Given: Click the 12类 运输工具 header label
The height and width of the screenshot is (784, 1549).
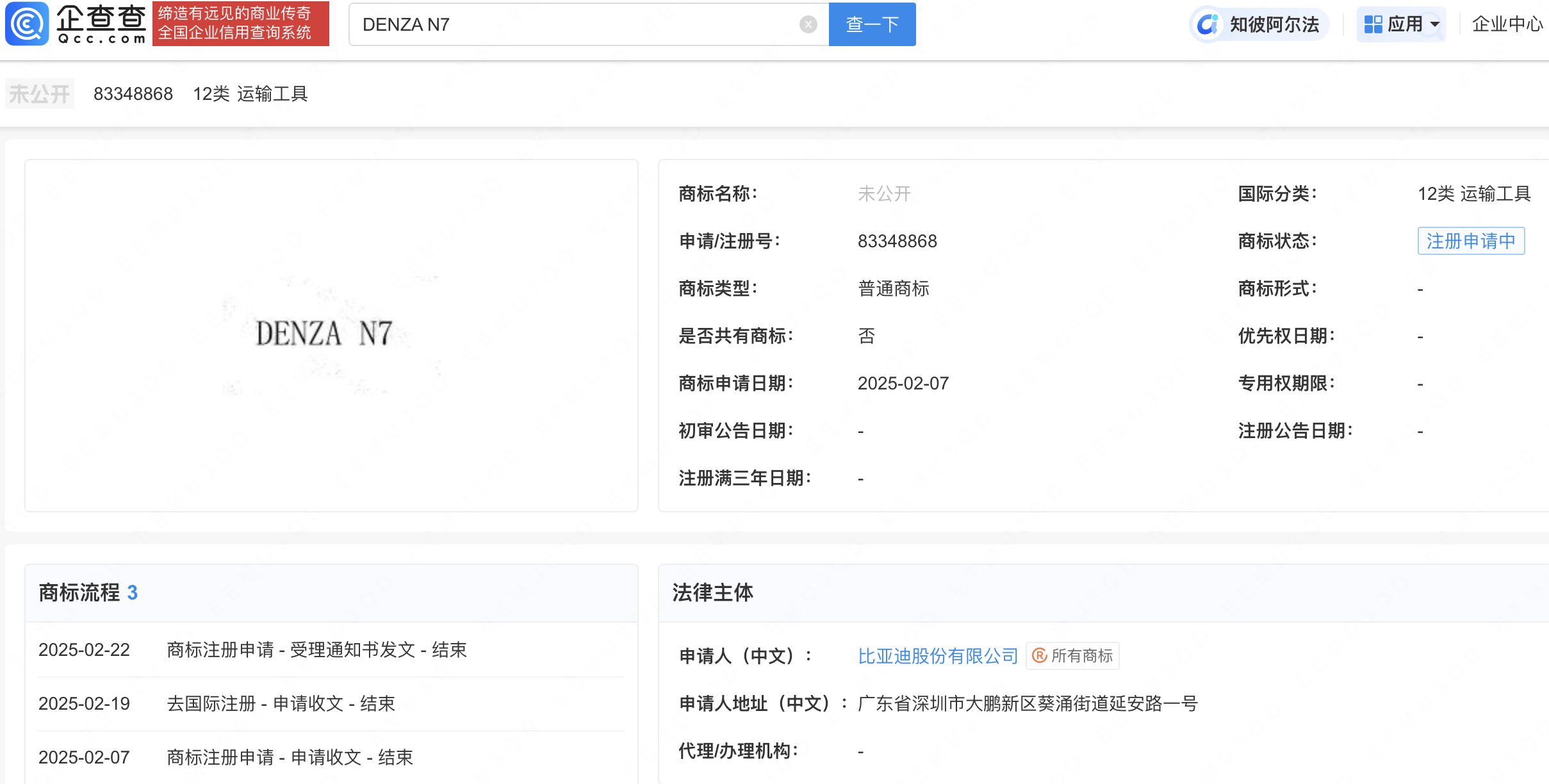Looking at the screenshot, I should pyautogui.click(x=250, y=94).
